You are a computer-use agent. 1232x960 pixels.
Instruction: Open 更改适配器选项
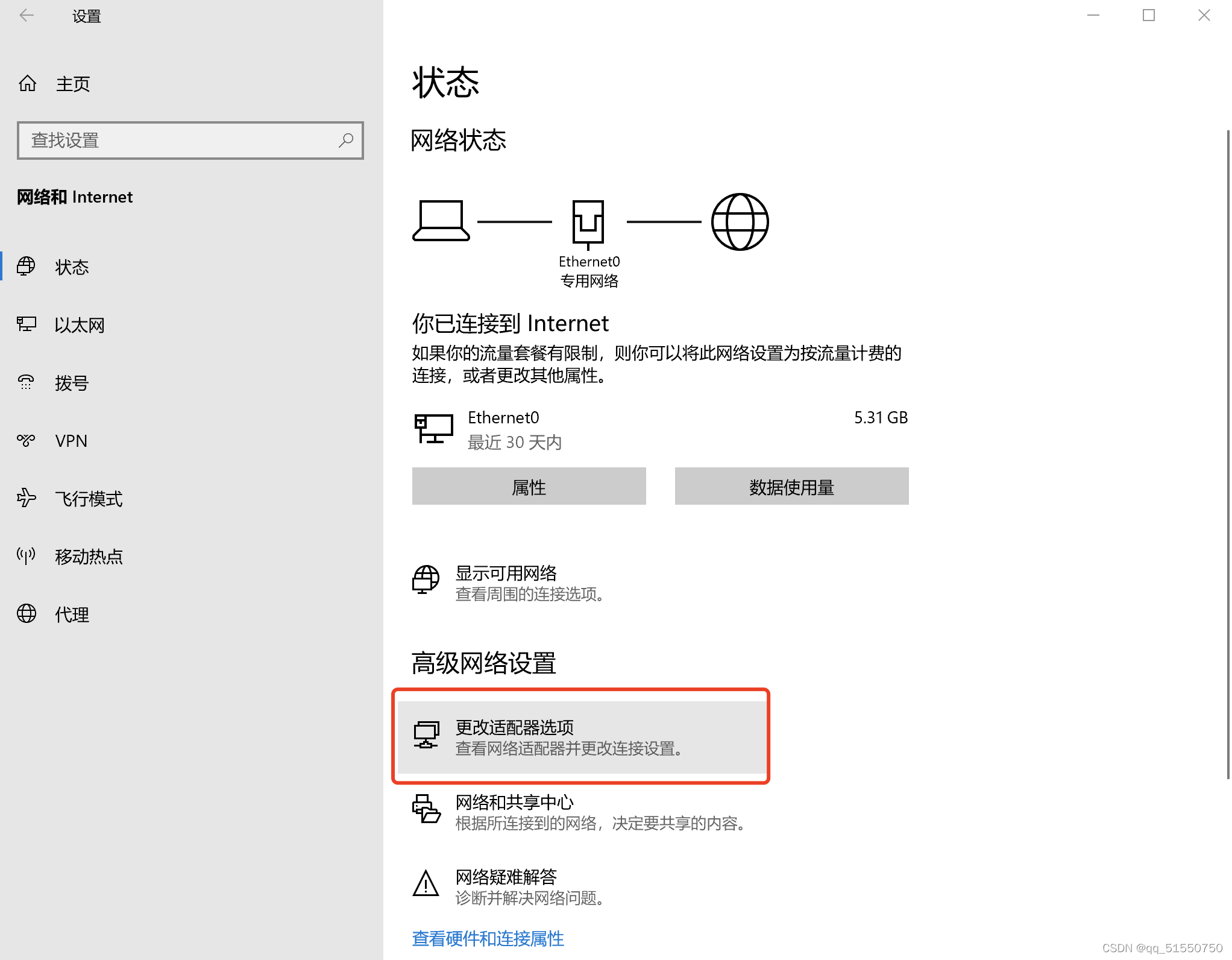582,737
